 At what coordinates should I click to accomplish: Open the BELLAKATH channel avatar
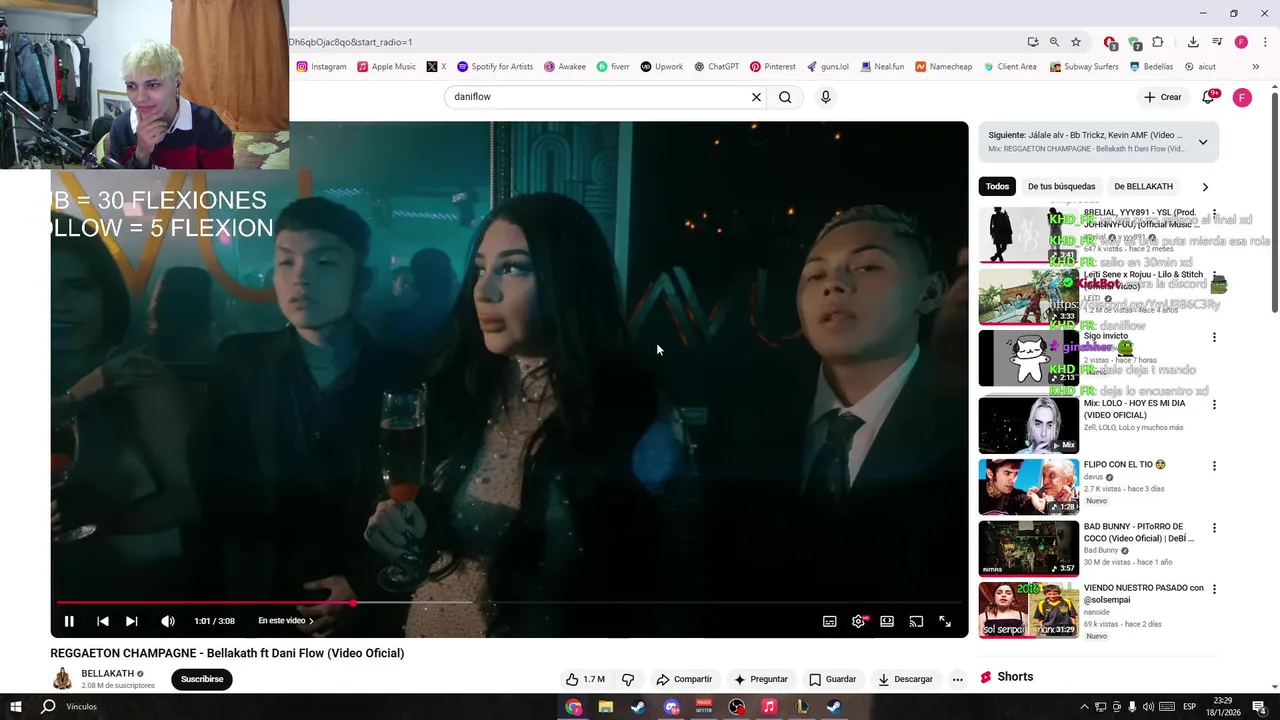click(62, 679)
